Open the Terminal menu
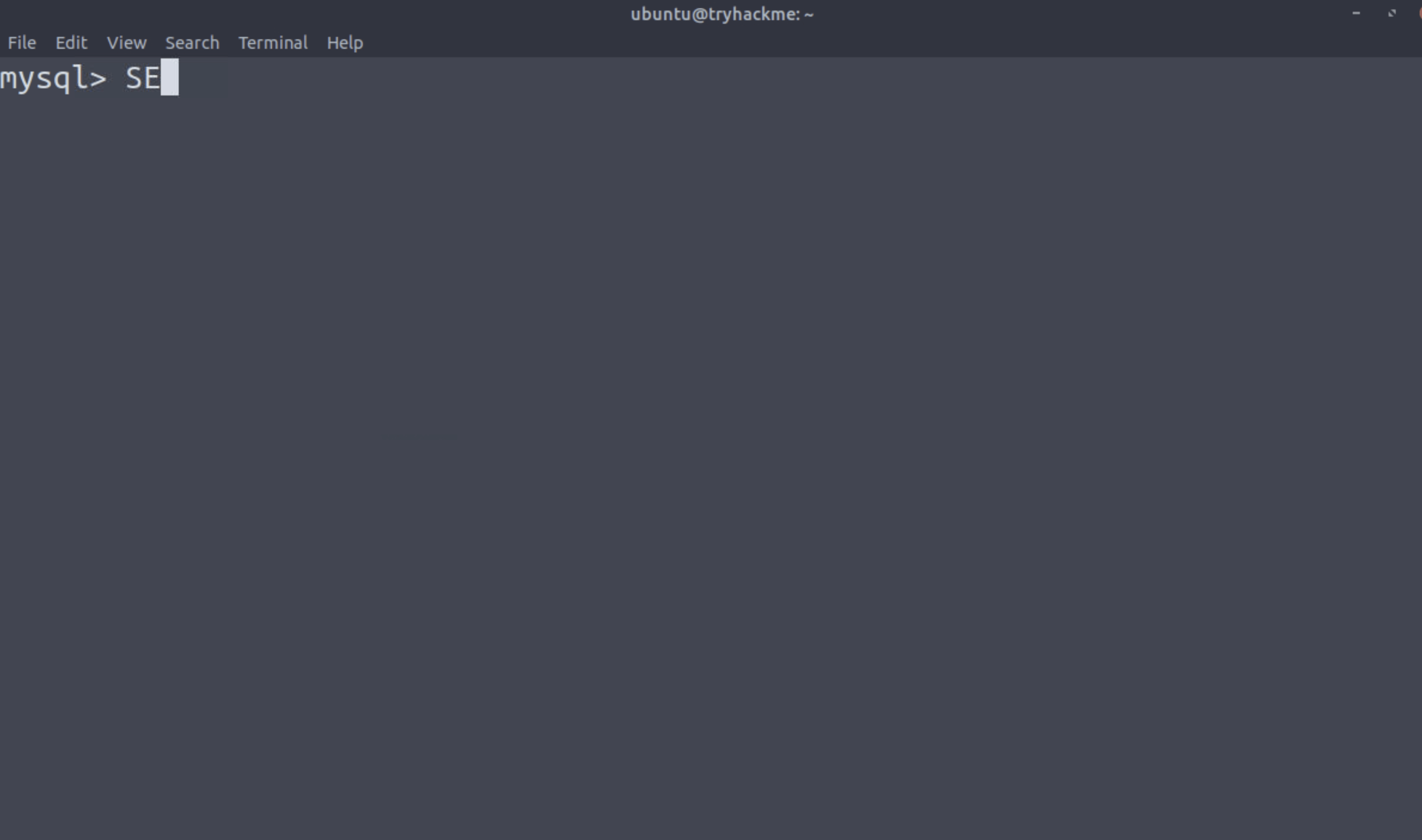The height and width of the screenshot is (840, 1422). (273, 42)
